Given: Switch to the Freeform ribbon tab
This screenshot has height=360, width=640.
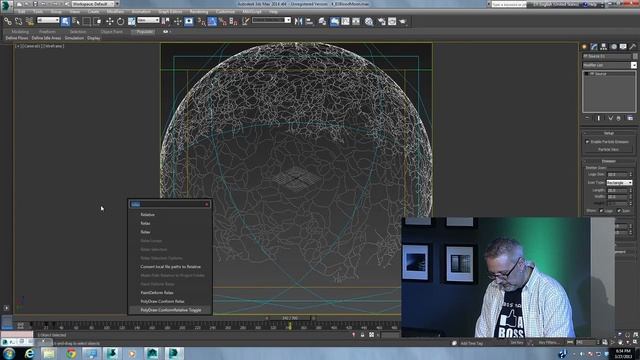Looking at the screenshot, I should (47, 31).
